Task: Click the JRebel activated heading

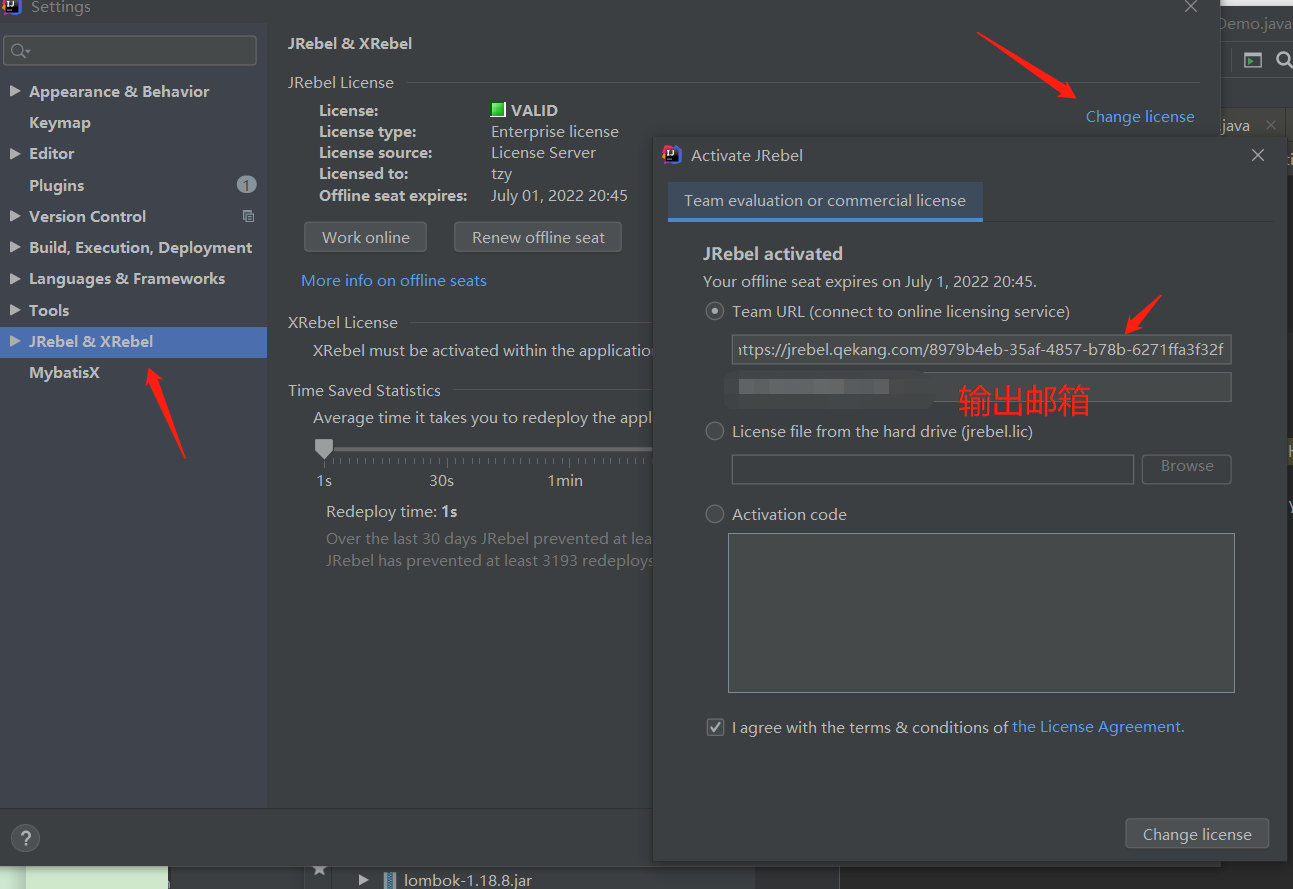Action: (x=773, y=253)
